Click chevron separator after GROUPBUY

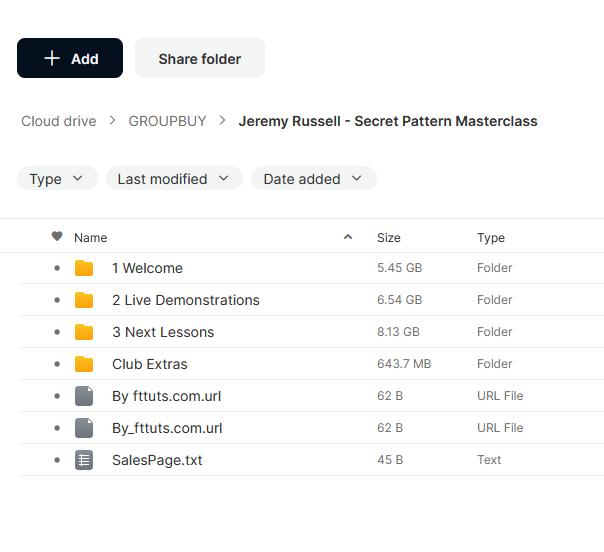tap(222, 121)
